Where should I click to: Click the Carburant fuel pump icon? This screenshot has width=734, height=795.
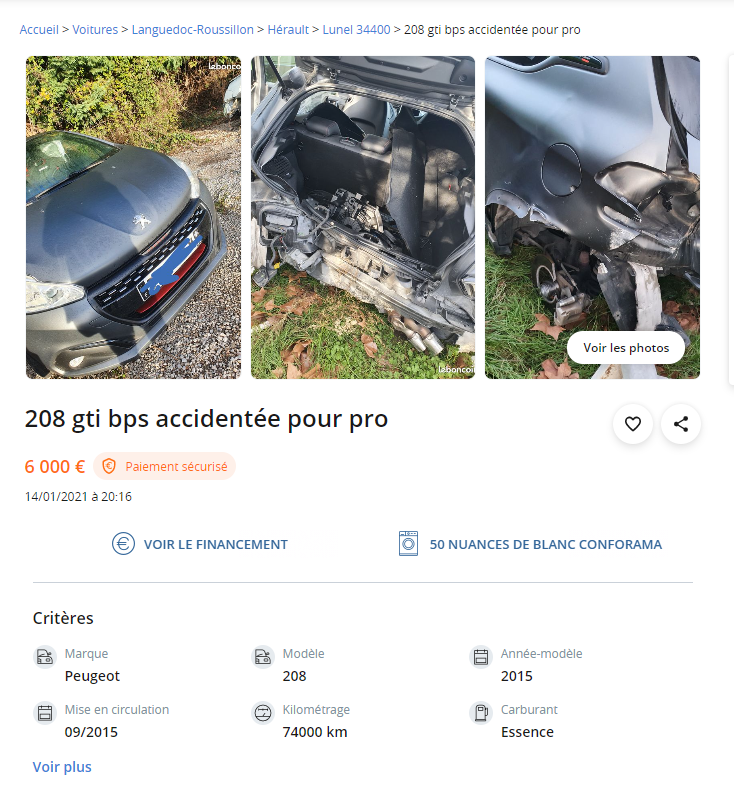[x=481, y=713]
